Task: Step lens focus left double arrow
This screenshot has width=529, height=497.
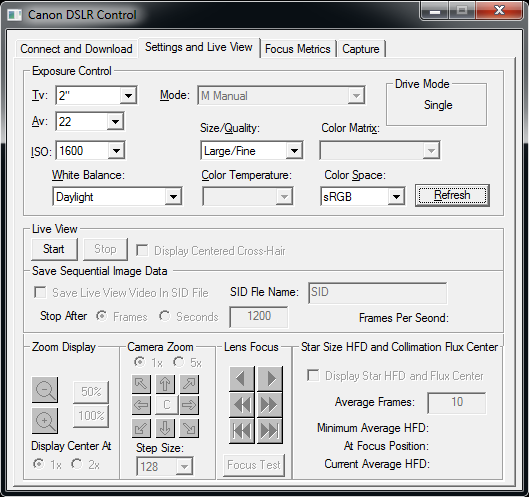Action: pos(242,405)
